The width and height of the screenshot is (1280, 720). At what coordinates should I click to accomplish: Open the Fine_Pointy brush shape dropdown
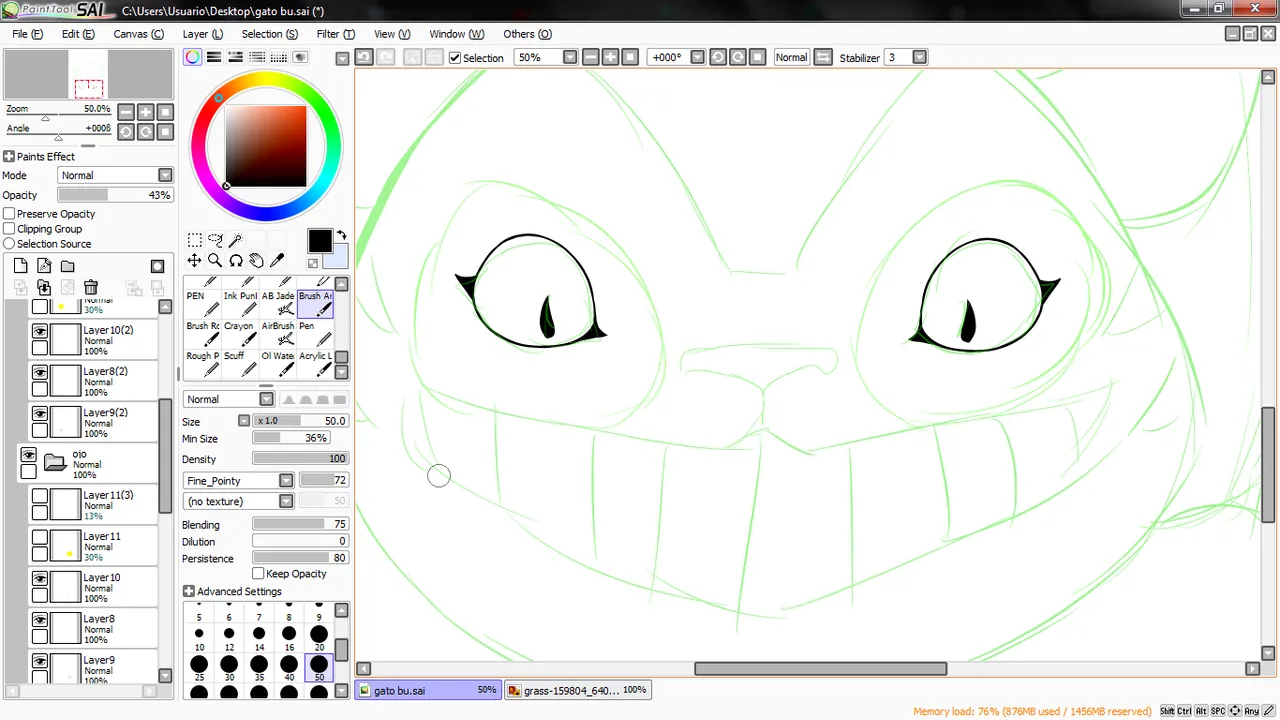pos(239,481)
